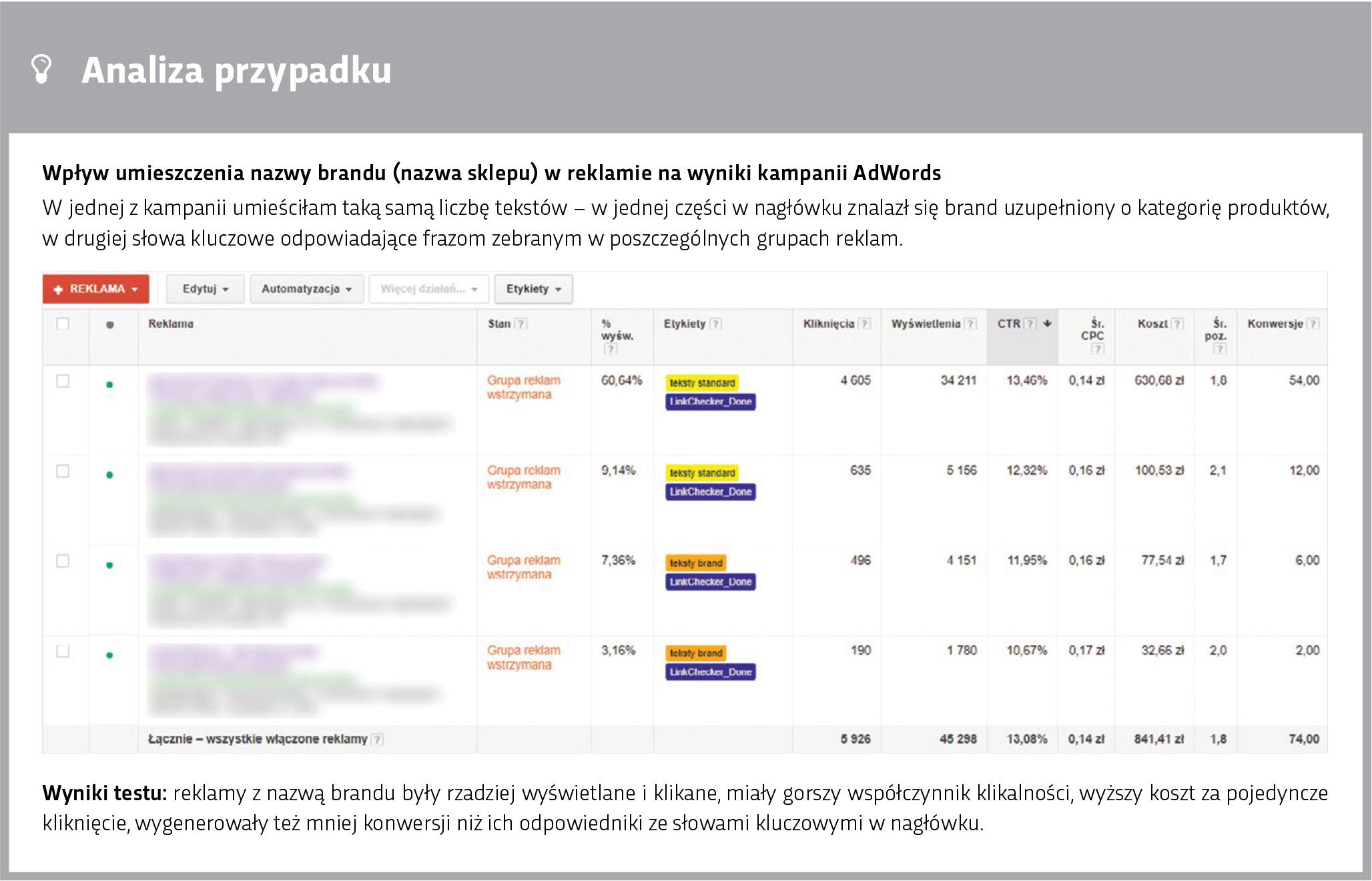Tick checkbox for the 3,16% ad row
This screenshot has width=1372, height=881.
(x=63, y=651)
